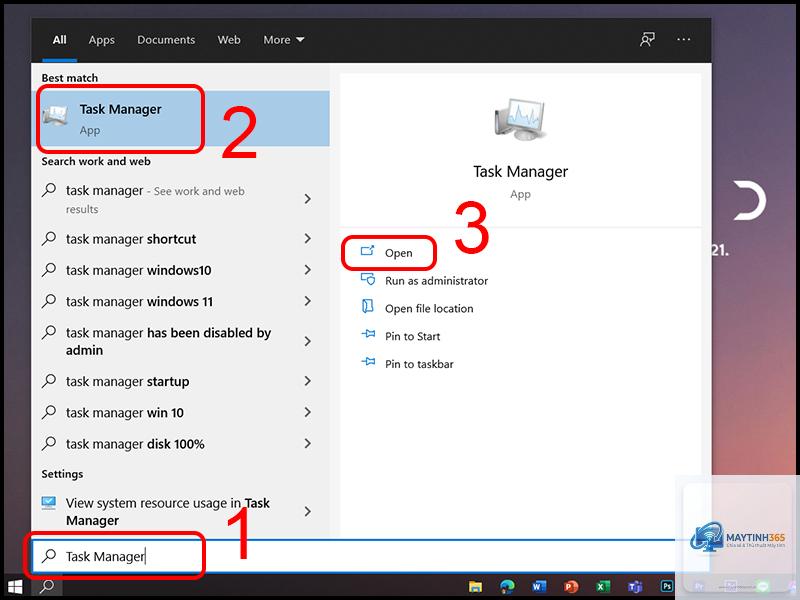Expand 'has been disabled by admin' arrow
Image resolution: width=800 pixels, height=600 pixels.
tap(308, 341)
